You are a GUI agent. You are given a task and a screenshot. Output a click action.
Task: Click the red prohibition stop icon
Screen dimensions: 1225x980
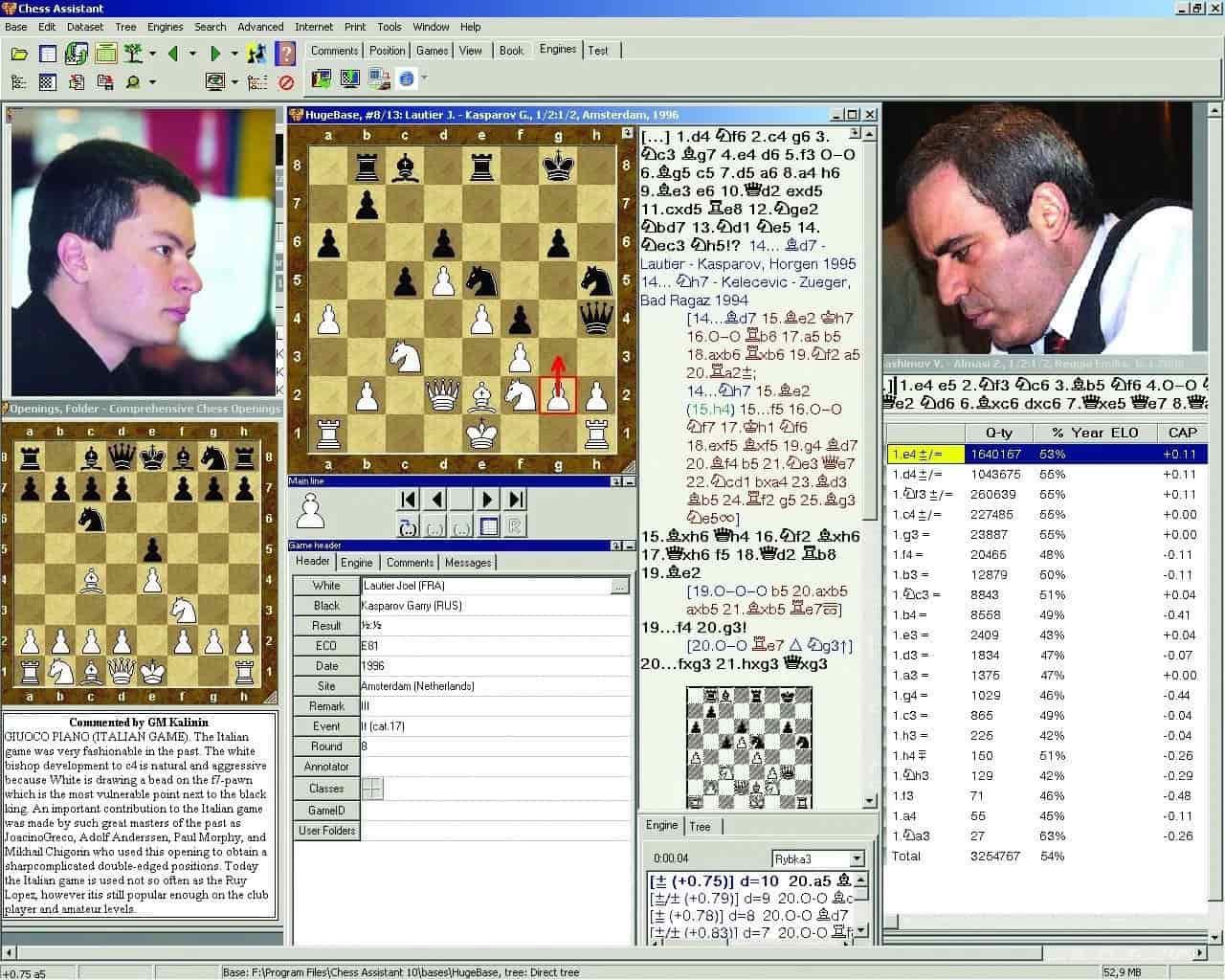(x=285, y=82)
